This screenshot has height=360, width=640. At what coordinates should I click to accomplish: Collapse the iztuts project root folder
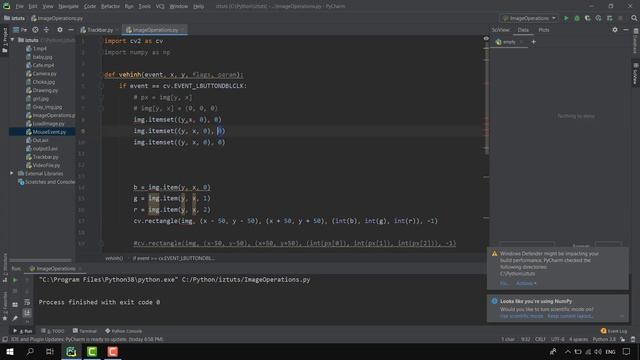pos(13,40)
